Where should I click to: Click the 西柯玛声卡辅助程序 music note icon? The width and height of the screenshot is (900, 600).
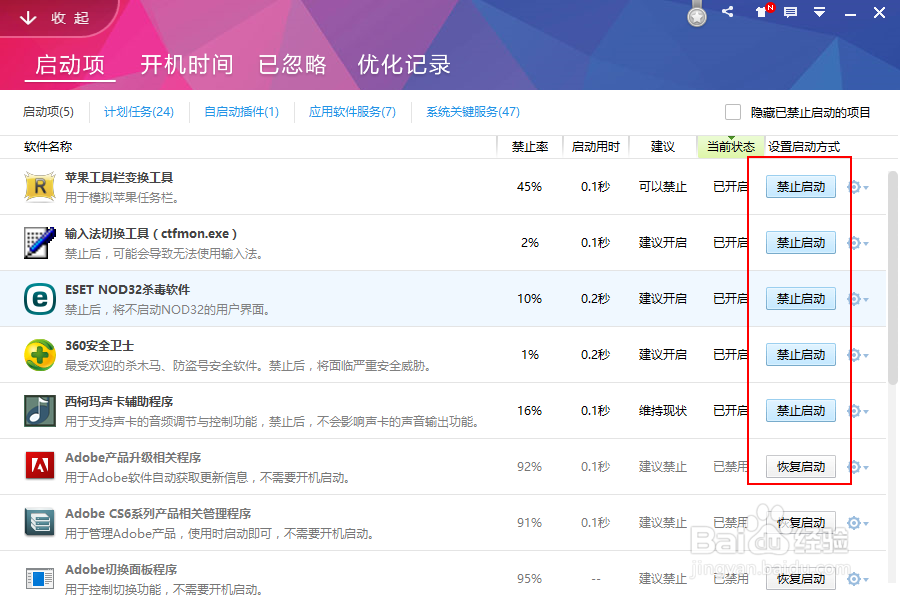[40, 410]
